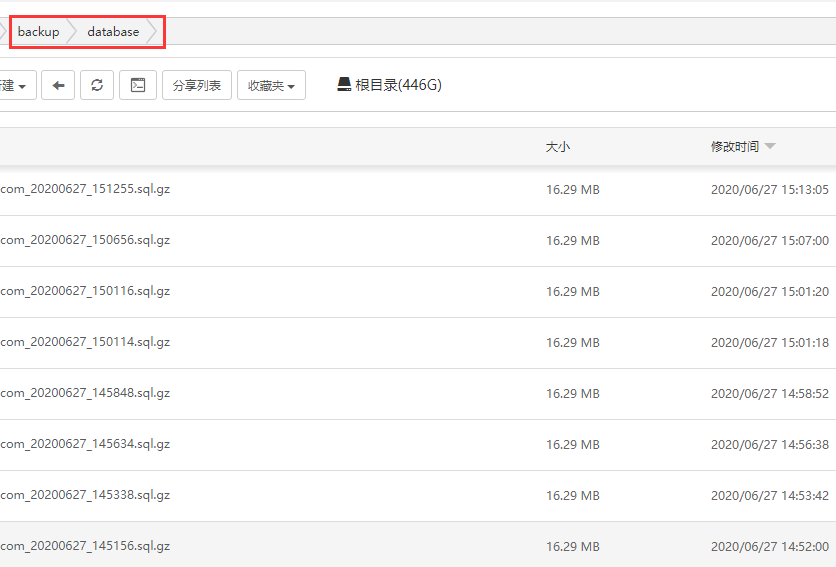
Task: Refresh the file list
Action: 97,85
